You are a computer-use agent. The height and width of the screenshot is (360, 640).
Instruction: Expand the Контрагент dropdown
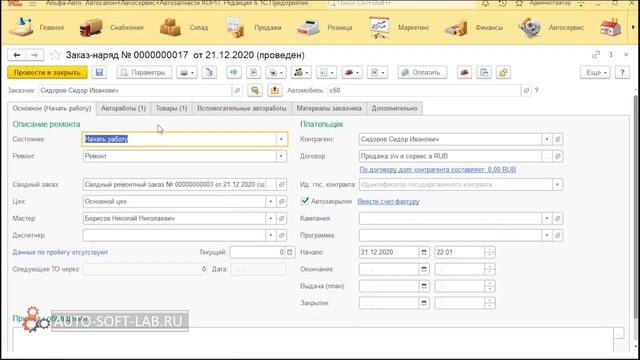[547, 139]
